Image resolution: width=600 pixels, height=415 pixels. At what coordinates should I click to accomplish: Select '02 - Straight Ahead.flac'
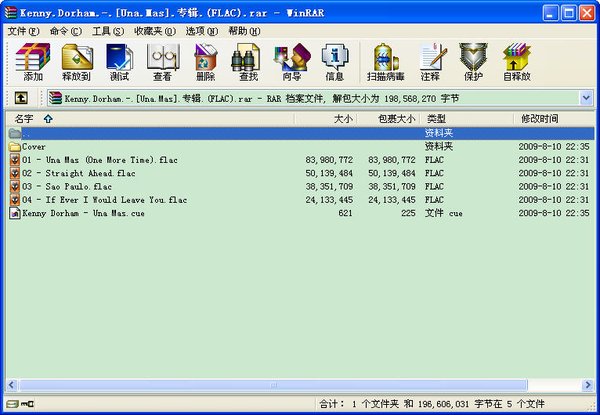(x=79, y=173)
